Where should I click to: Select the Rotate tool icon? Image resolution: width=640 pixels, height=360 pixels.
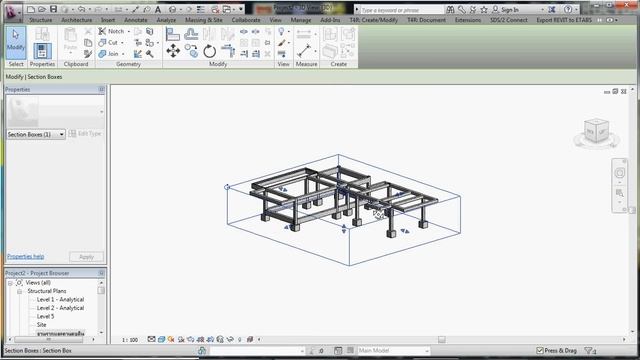click(209, 51)
